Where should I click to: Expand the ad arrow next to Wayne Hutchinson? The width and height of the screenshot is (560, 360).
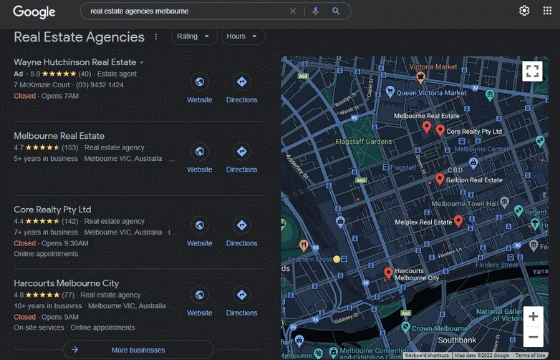(x=142, y=63)
